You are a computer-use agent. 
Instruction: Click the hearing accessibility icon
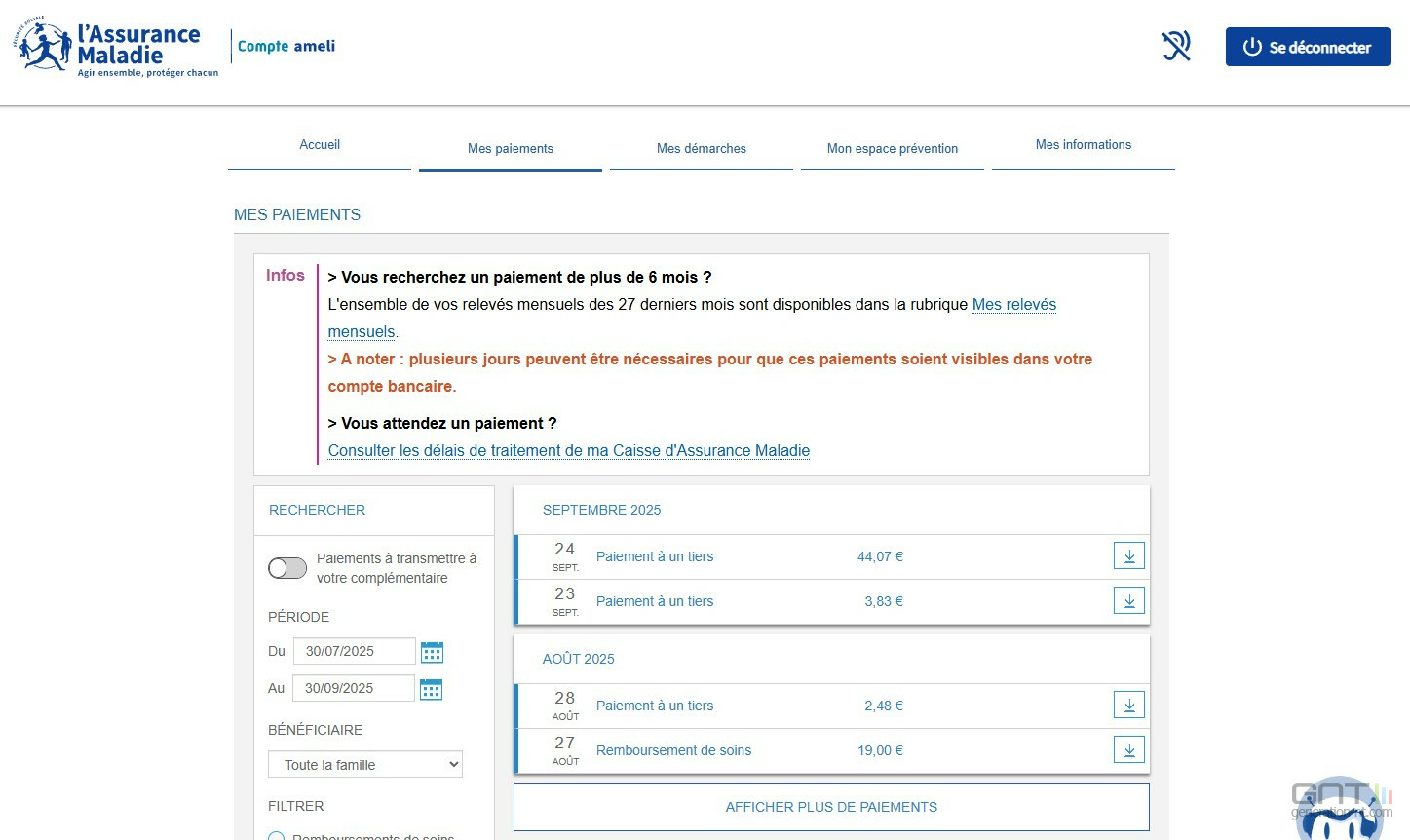click(1176, 46)
